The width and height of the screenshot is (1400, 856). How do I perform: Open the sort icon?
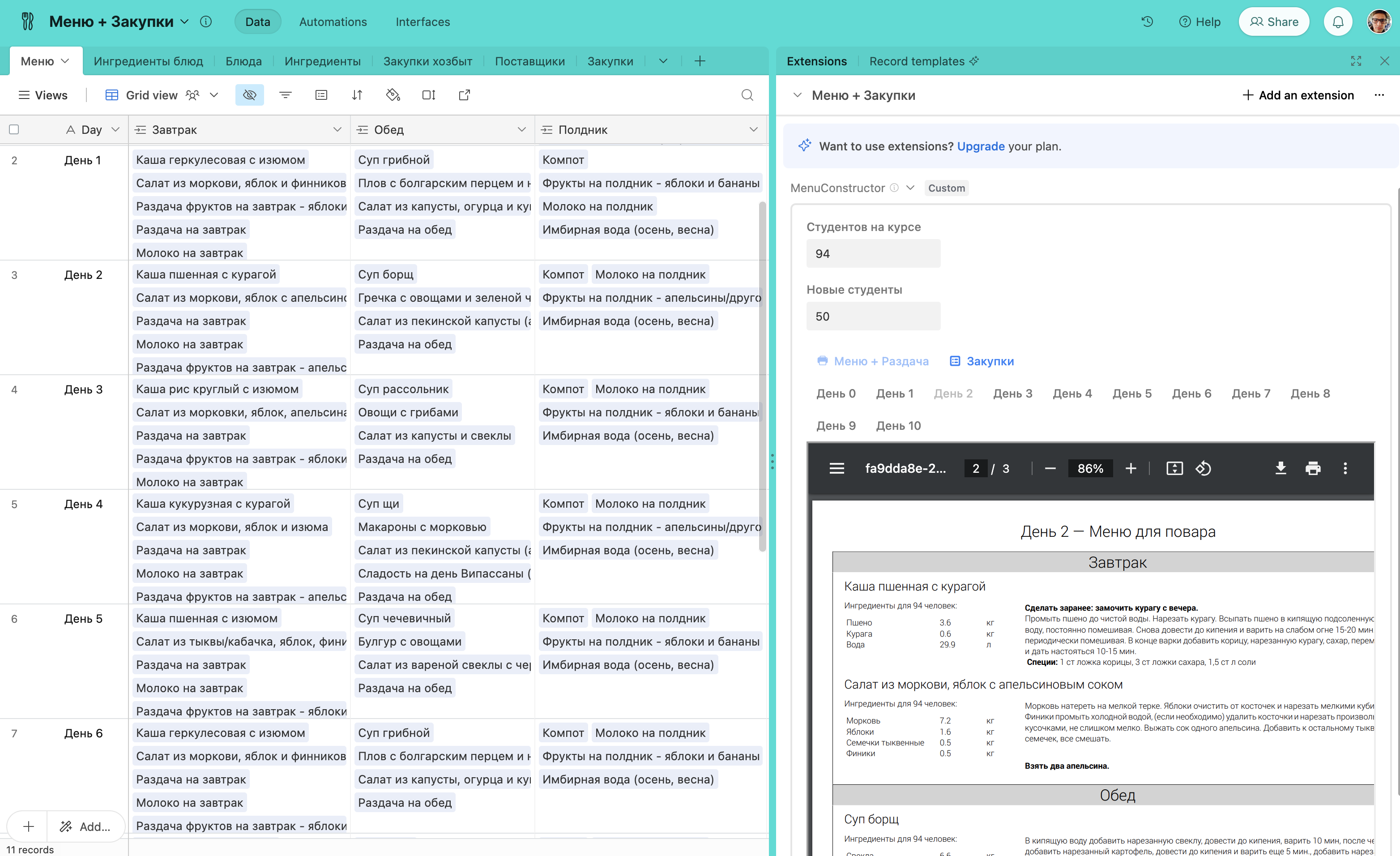(x=357, y=95)
